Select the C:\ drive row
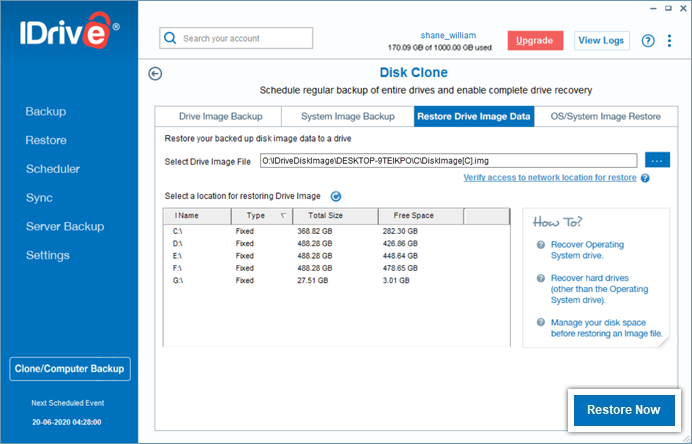This screenshot has height=444, width=692. click(x=336, y=231)
